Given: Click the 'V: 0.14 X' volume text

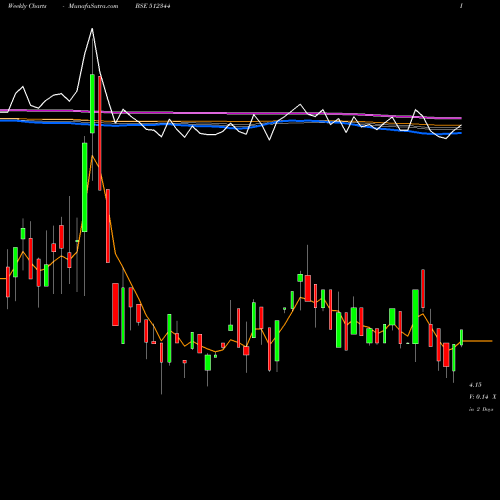Looking at the screenshot, I should coord(483,397).
